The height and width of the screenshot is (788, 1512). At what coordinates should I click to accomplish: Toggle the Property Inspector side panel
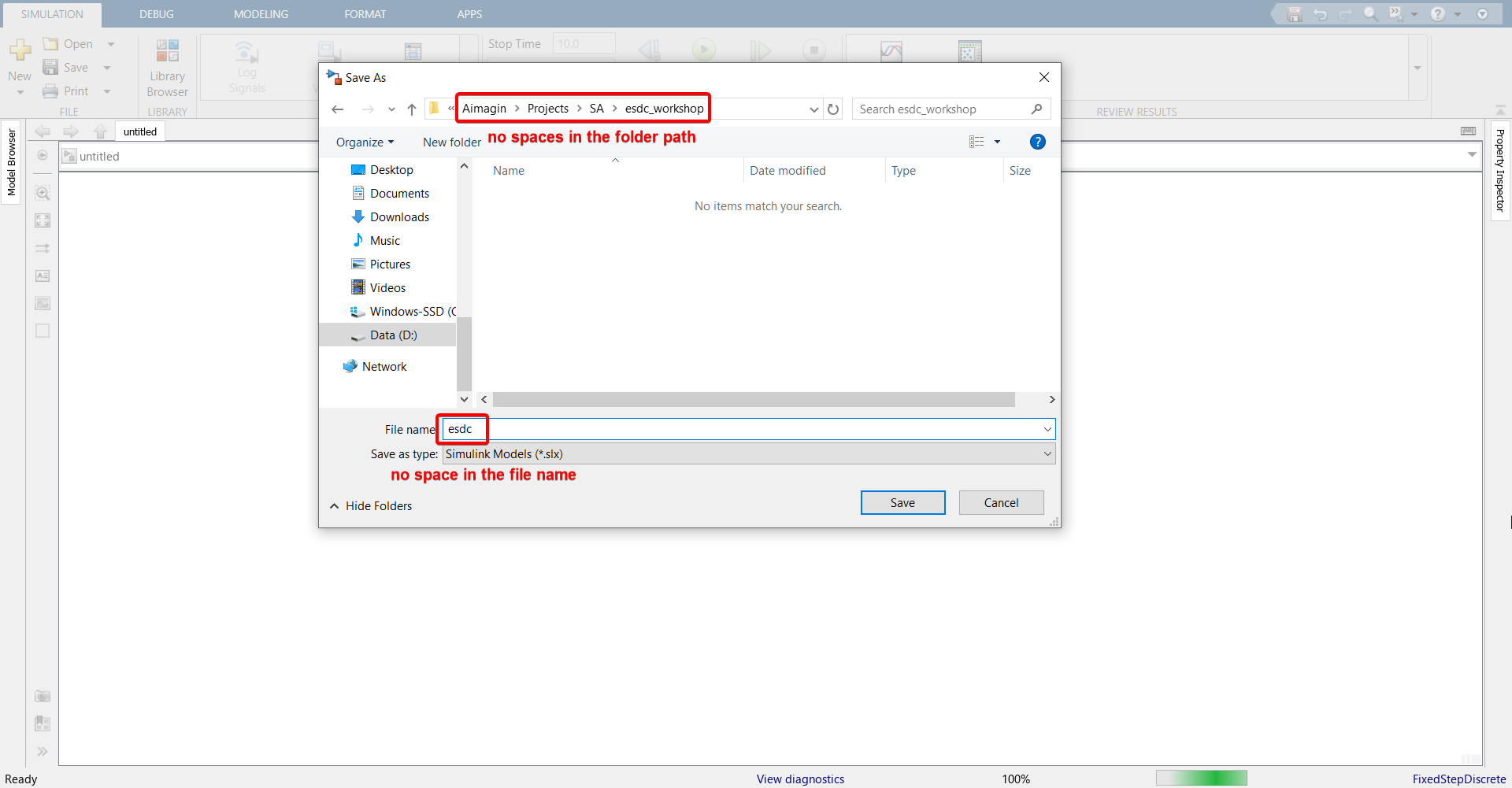1500,170
